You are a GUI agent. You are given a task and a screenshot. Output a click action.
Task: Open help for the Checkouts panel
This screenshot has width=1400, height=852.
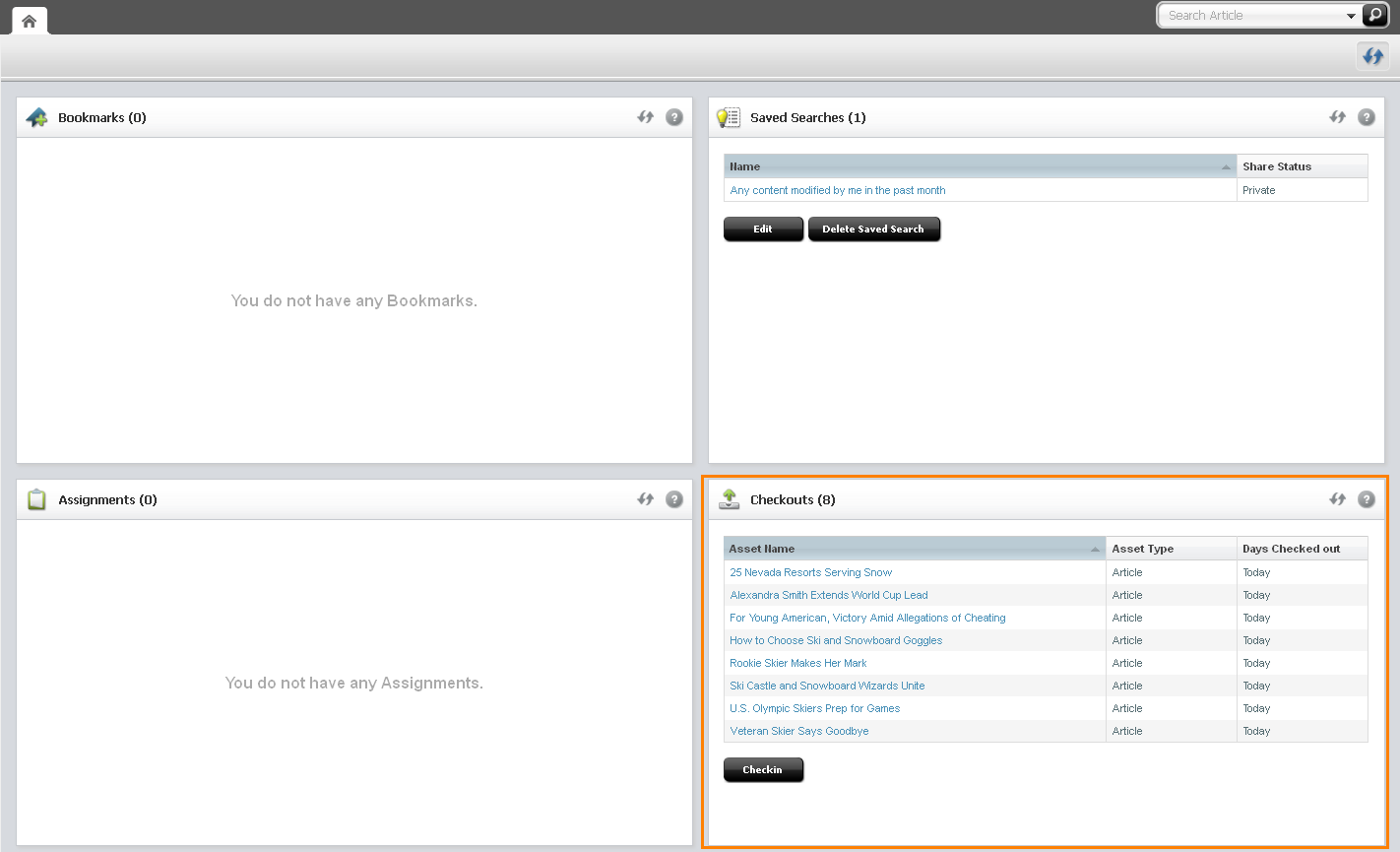[1367, 499]
